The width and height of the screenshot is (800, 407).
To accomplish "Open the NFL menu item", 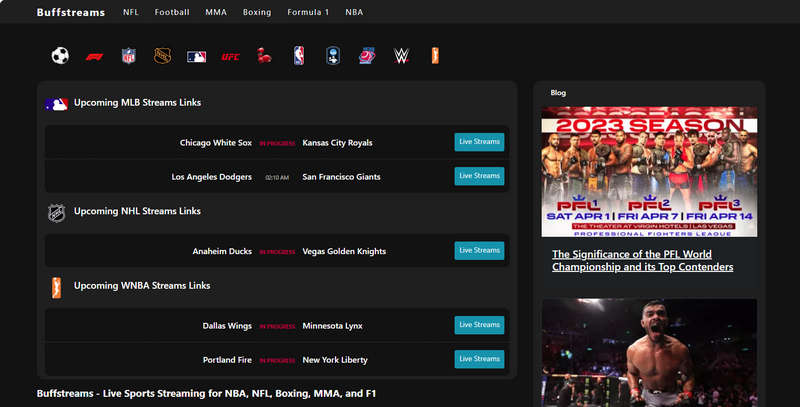I will [131, 12].
